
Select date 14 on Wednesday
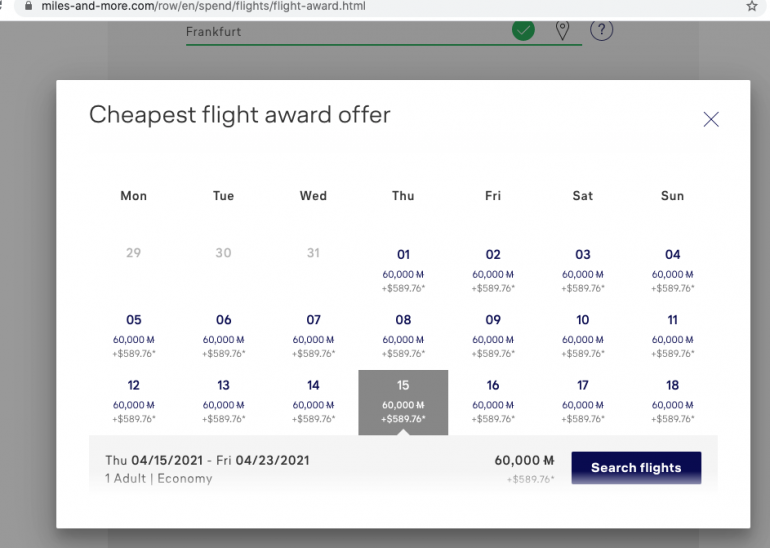(x=314, y=401)
